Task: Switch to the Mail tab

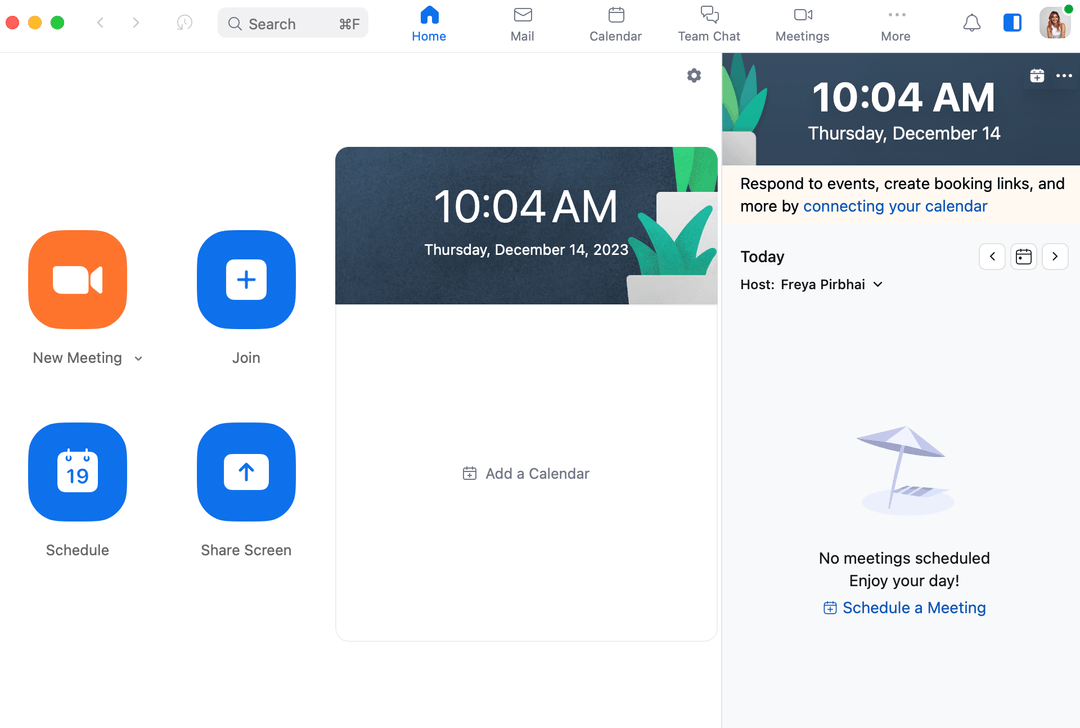Action: click(522, 24)
